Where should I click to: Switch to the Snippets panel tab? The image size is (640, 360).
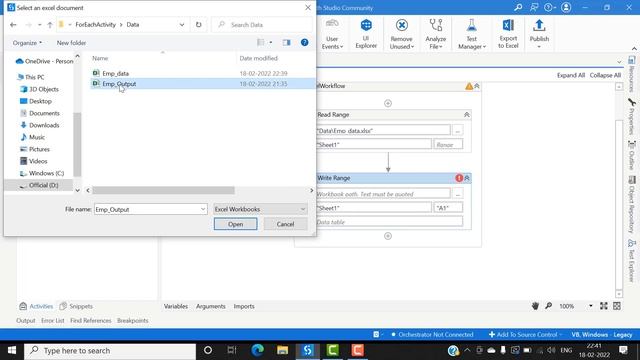tap(76, 306)
